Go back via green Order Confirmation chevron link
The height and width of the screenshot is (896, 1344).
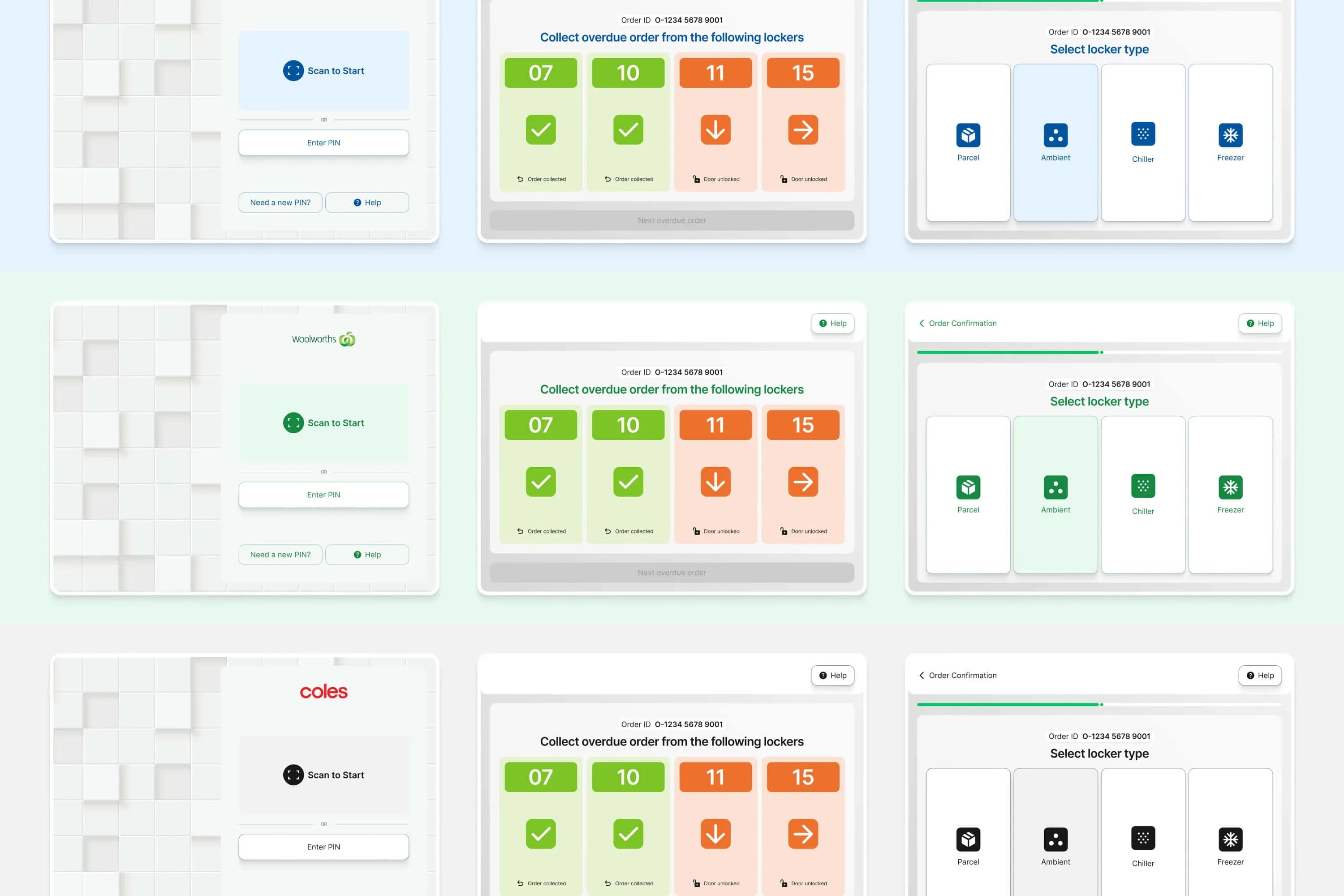(x=958, y=323)
